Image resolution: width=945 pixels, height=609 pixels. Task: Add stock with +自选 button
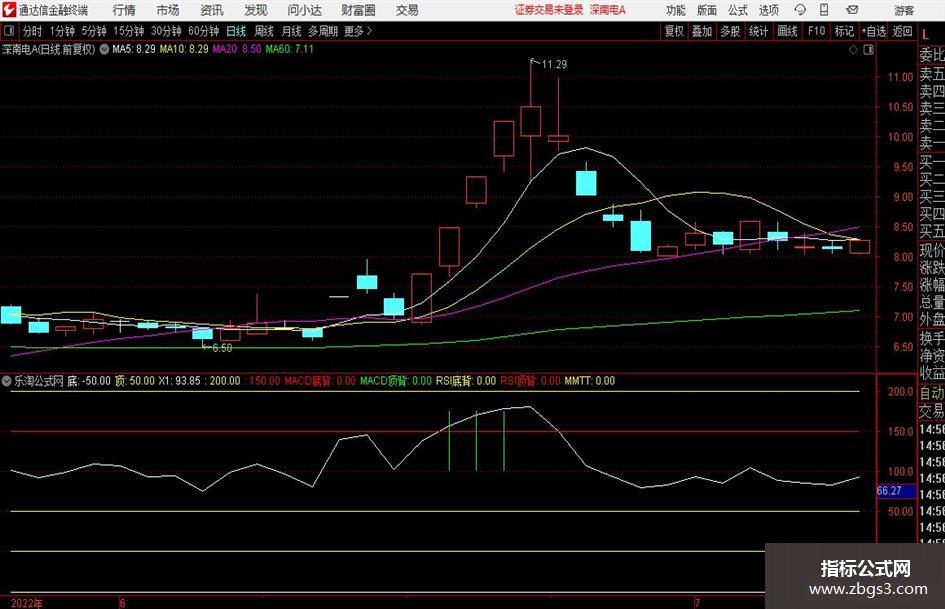point(873,31)
